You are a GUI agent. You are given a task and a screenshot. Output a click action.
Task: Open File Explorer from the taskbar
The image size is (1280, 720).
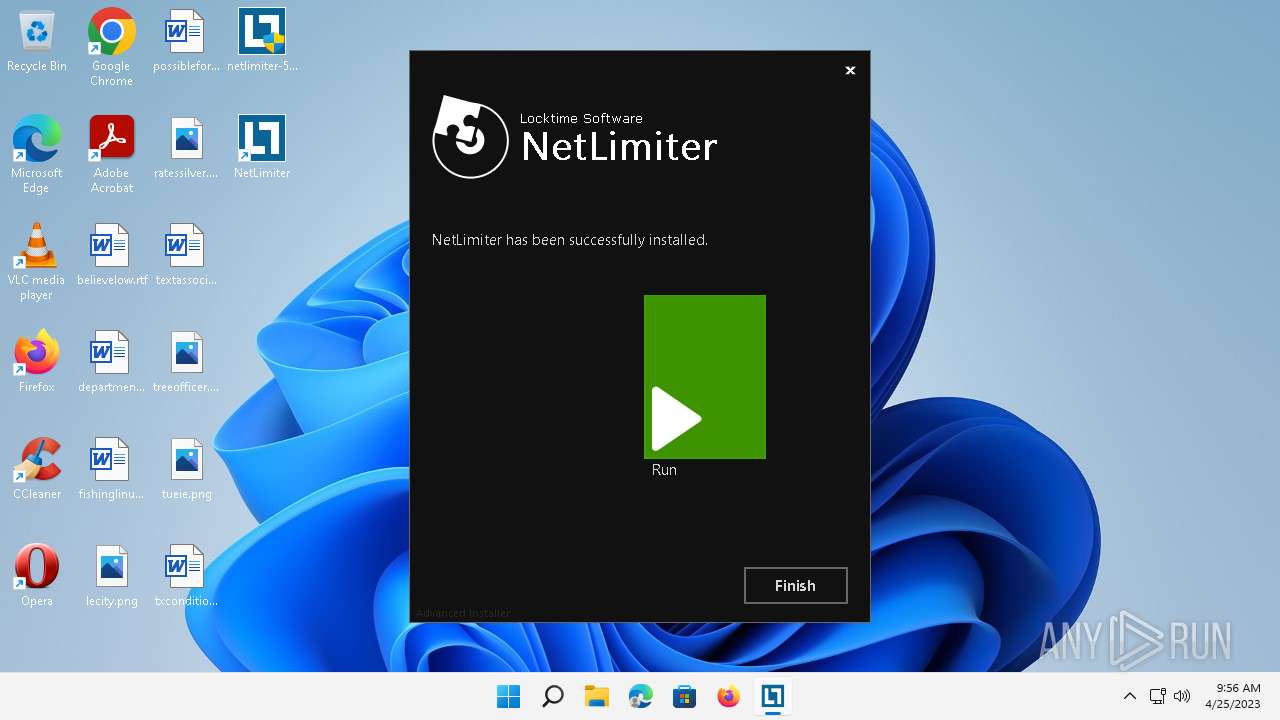click(x=596, y=696)
